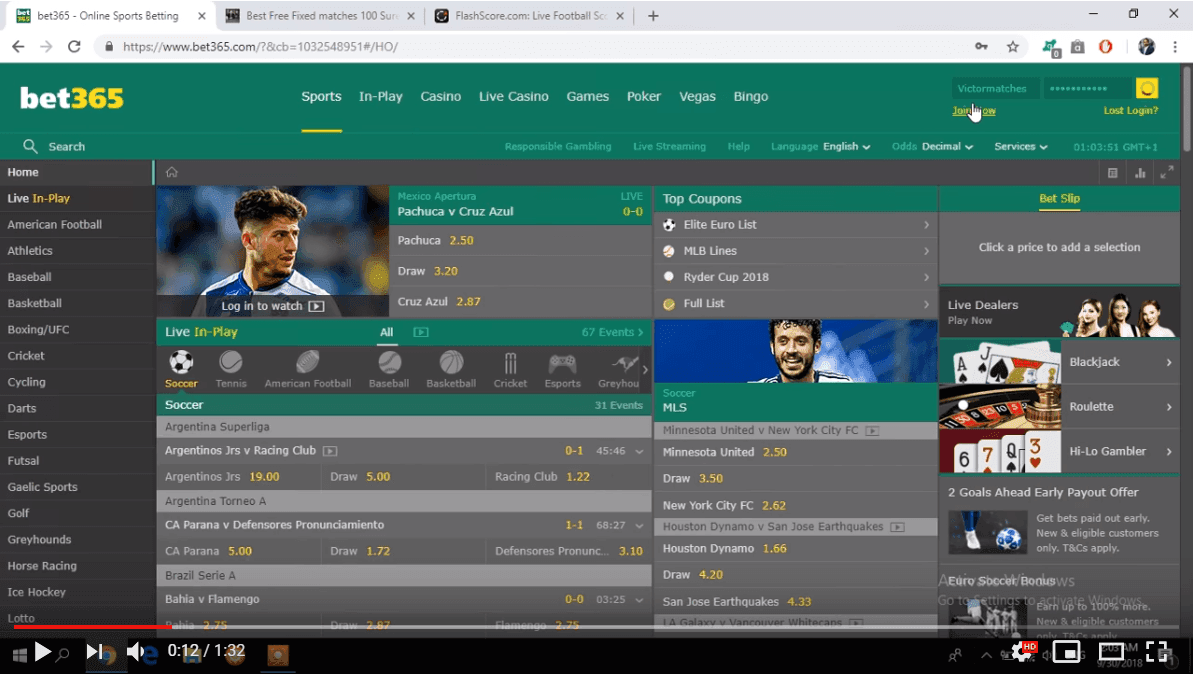Click the expand arrows icon near Bet Slip
This screenshot has width=1193, height=674.
pos(1166,172)
